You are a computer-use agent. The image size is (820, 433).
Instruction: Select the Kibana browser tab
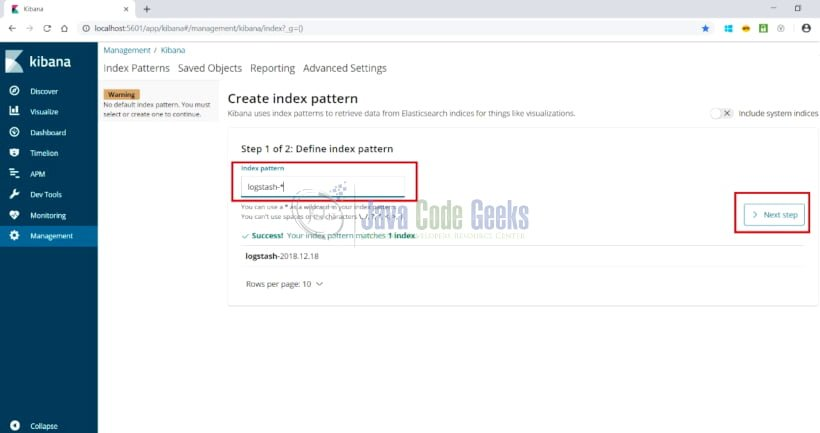[x=68, y=9]
